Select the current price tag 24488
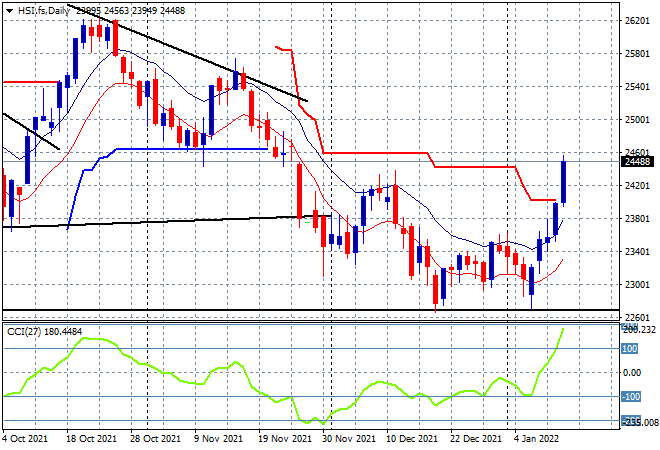This screenshot has width=660, height=450. click(x=637, y=162)
